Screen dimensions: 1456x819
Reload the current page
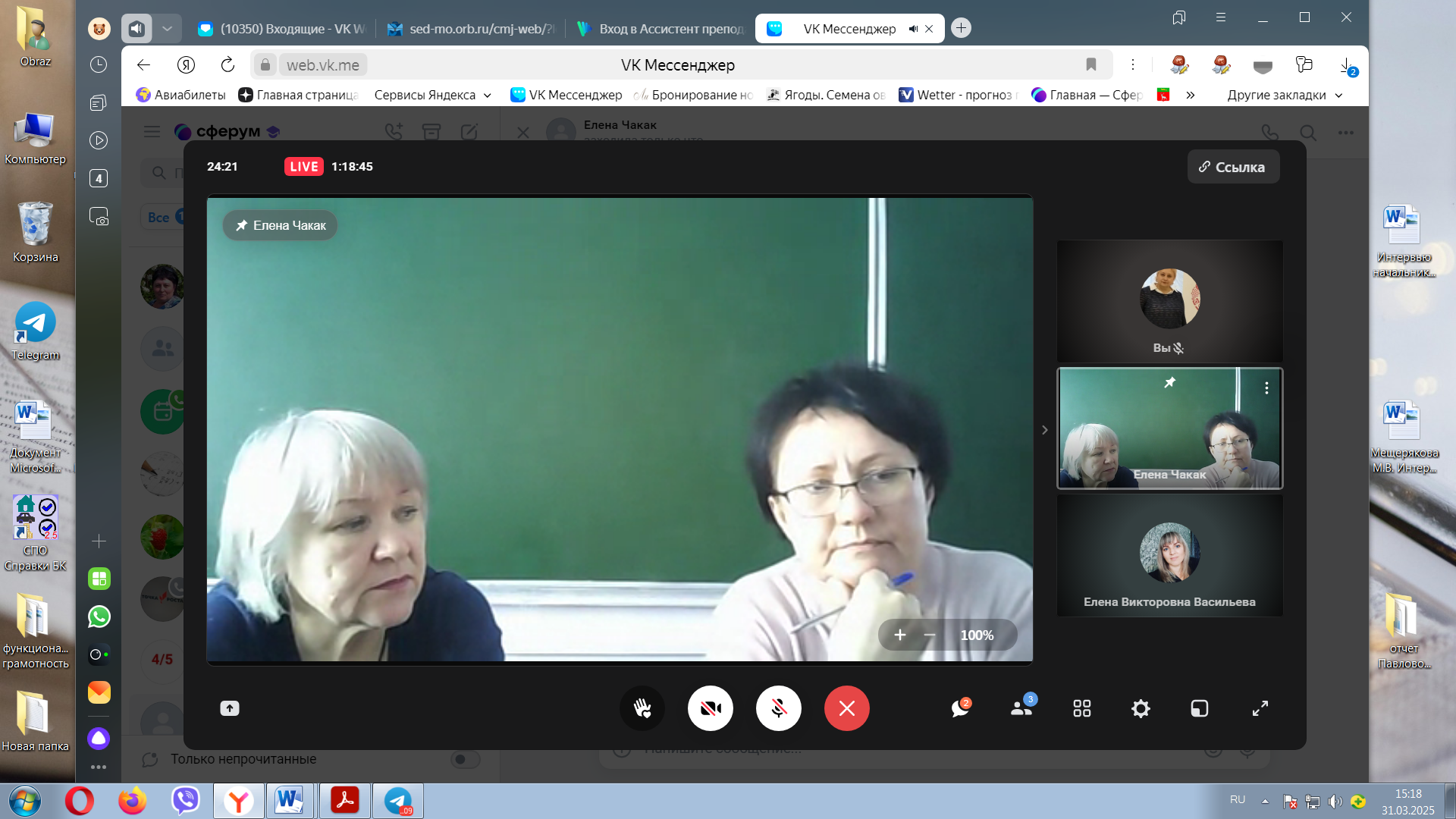pos(227,65)
